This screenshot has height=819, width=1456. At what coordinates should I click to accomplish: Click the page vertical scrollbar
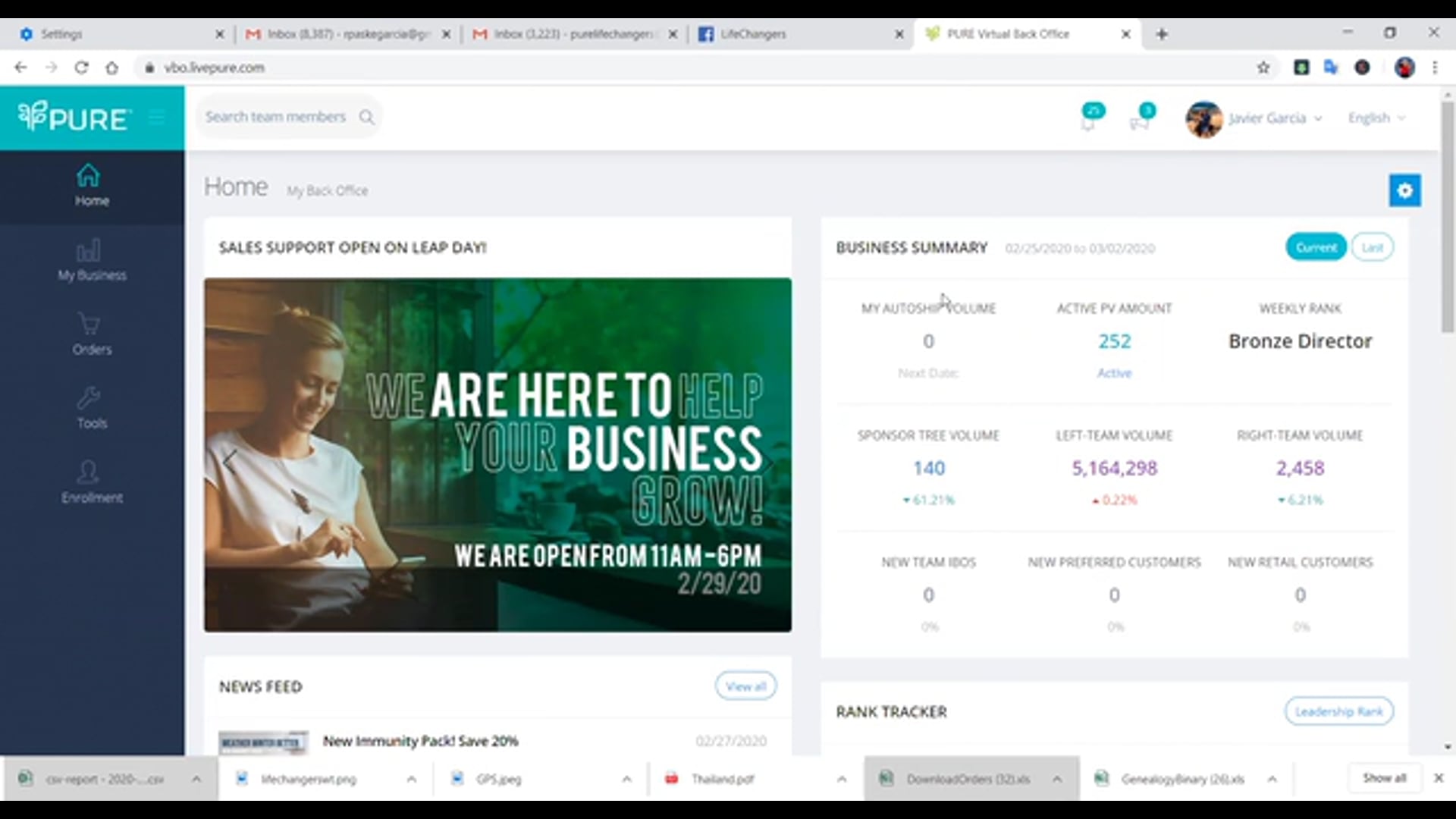click(x=1448, y=217)
